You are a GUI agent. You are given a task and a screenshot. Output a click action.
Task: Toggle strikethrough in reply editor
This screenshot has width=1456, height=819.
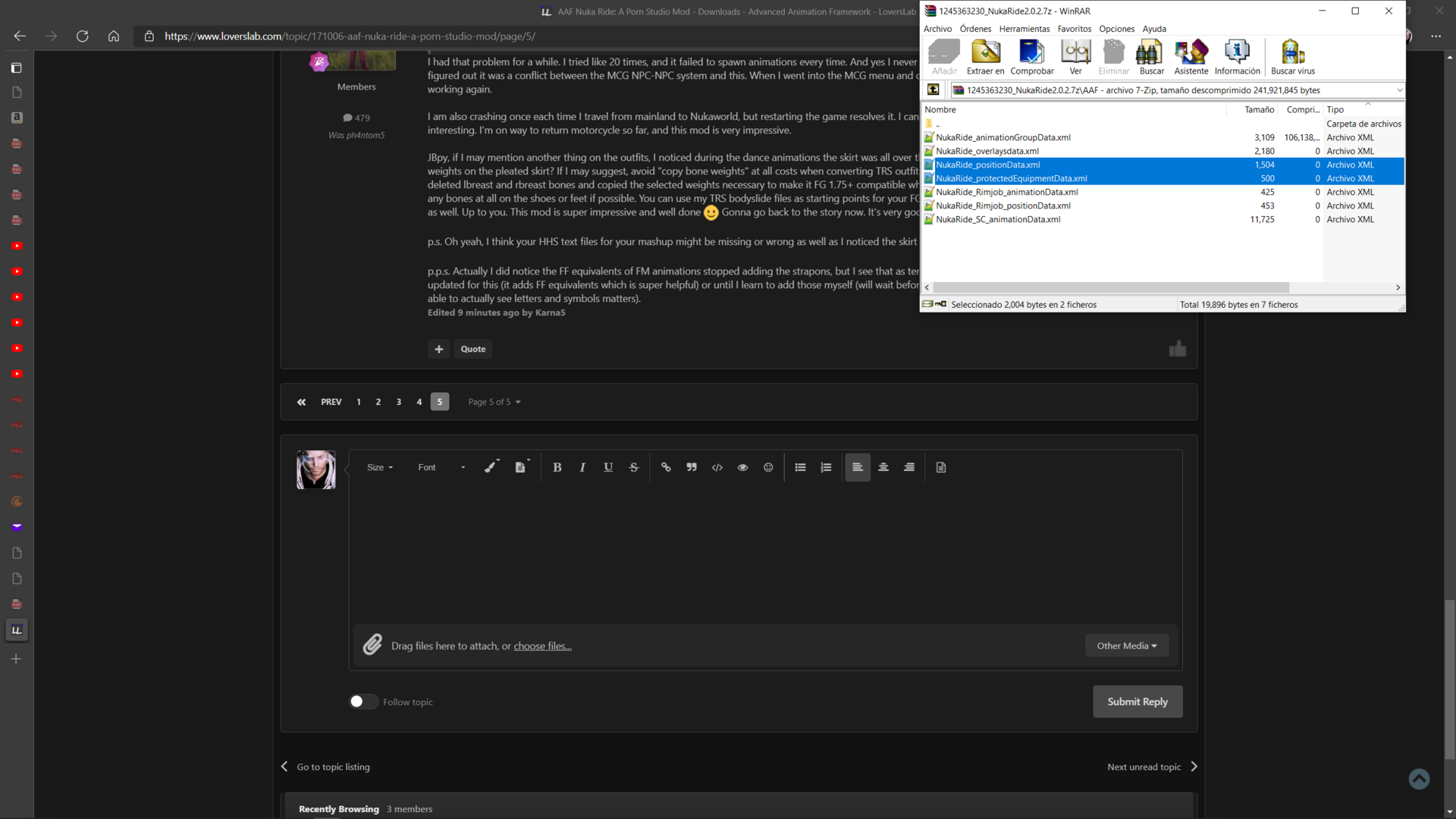click(x=634, y=467)
